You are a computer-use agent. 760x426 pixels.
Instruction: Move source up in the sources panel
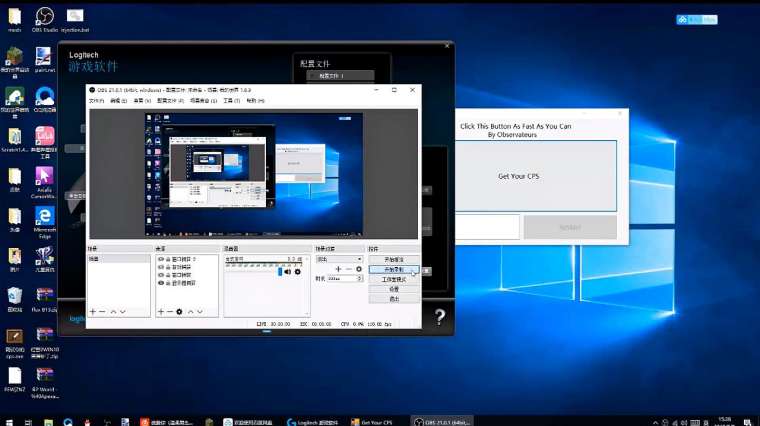pos(190,312)
